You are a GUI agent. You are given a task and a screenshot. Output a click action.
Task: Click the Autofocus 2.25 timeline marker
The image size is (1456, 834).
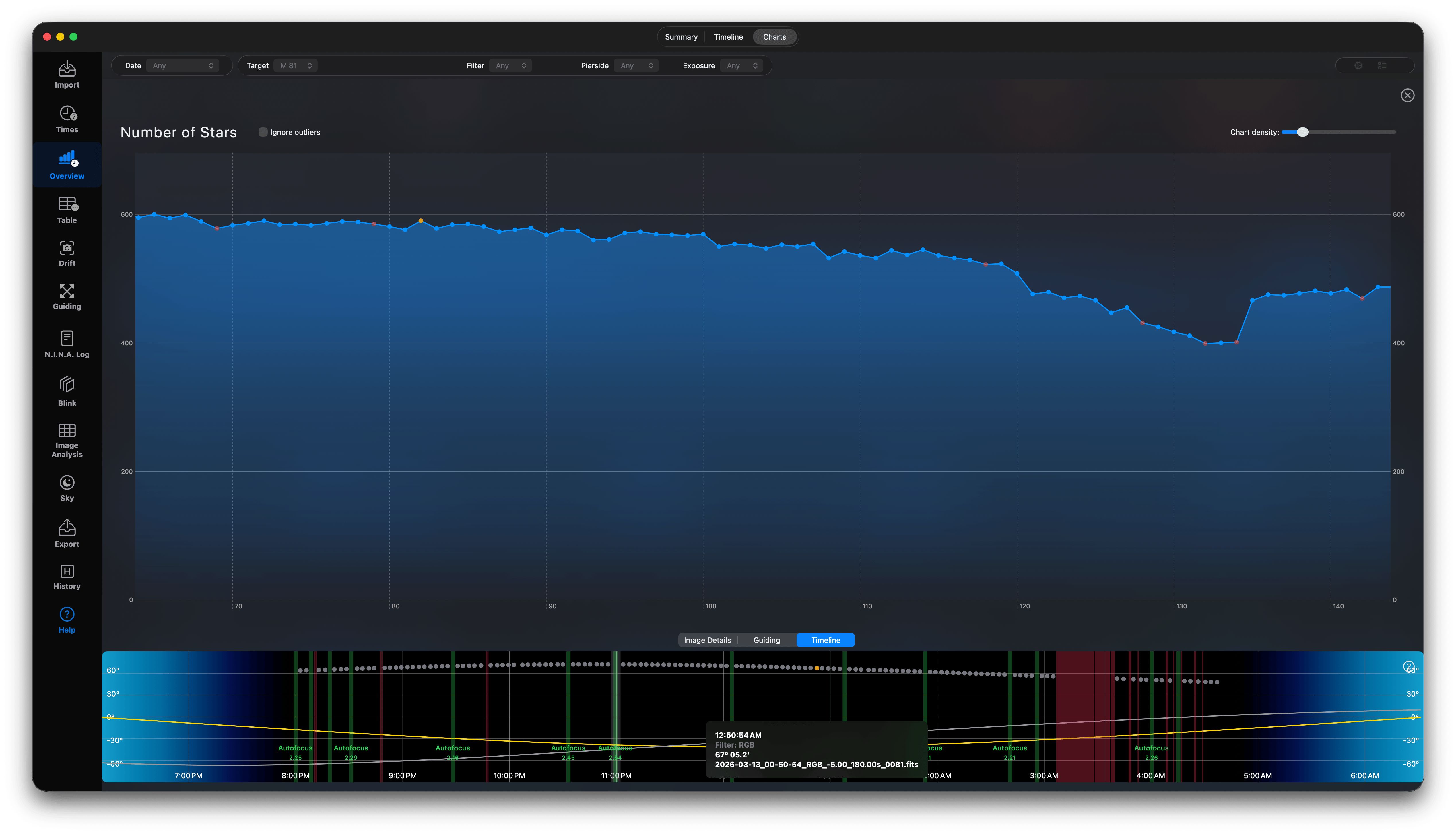[295, 752]
